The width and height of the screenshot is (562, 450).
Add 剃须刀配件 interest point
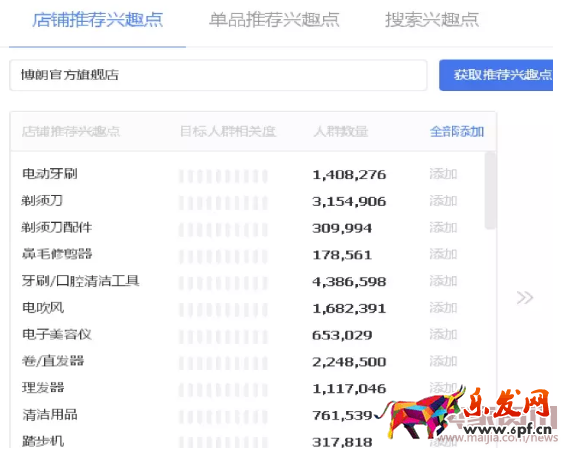tap(443, 228)
